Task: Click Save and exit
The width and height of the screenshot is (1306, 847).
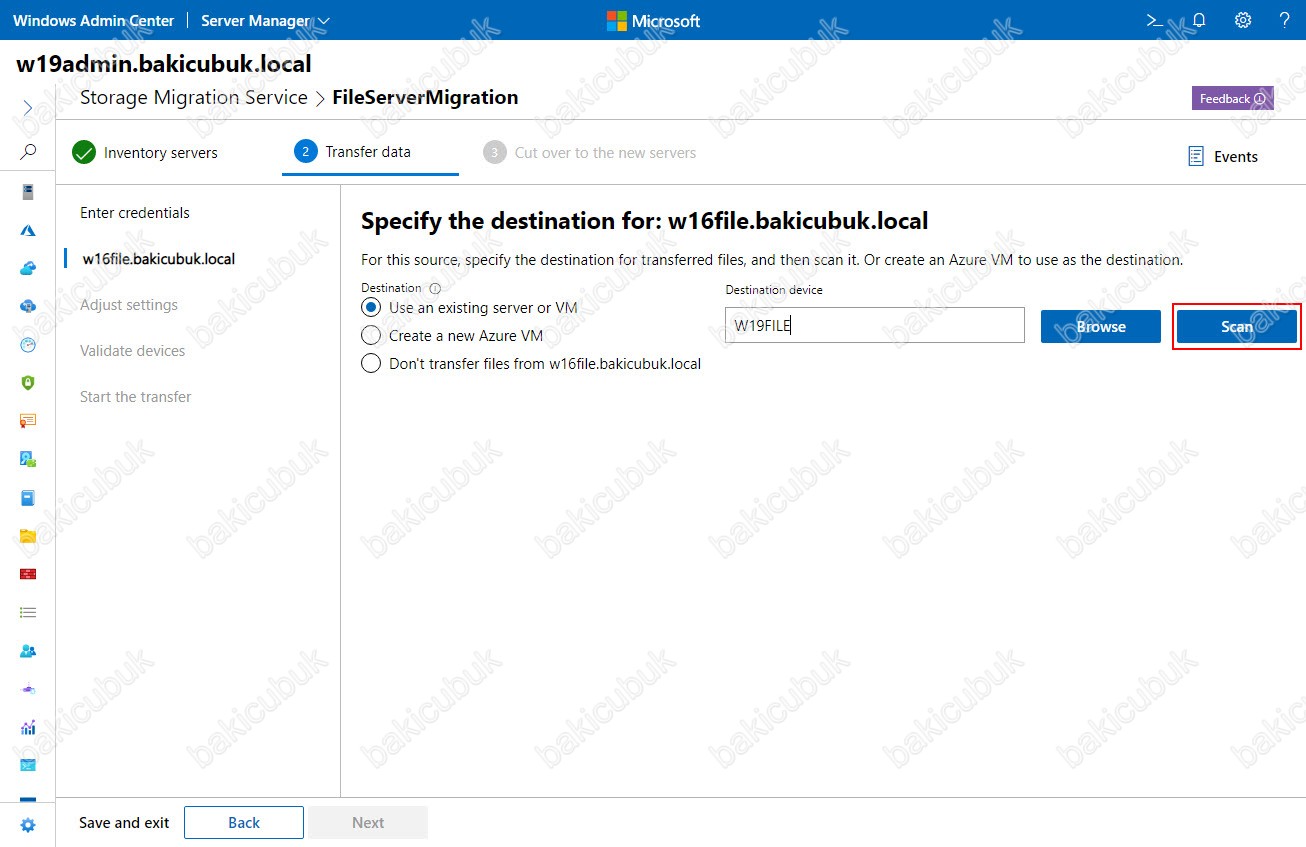Action: 124,823
